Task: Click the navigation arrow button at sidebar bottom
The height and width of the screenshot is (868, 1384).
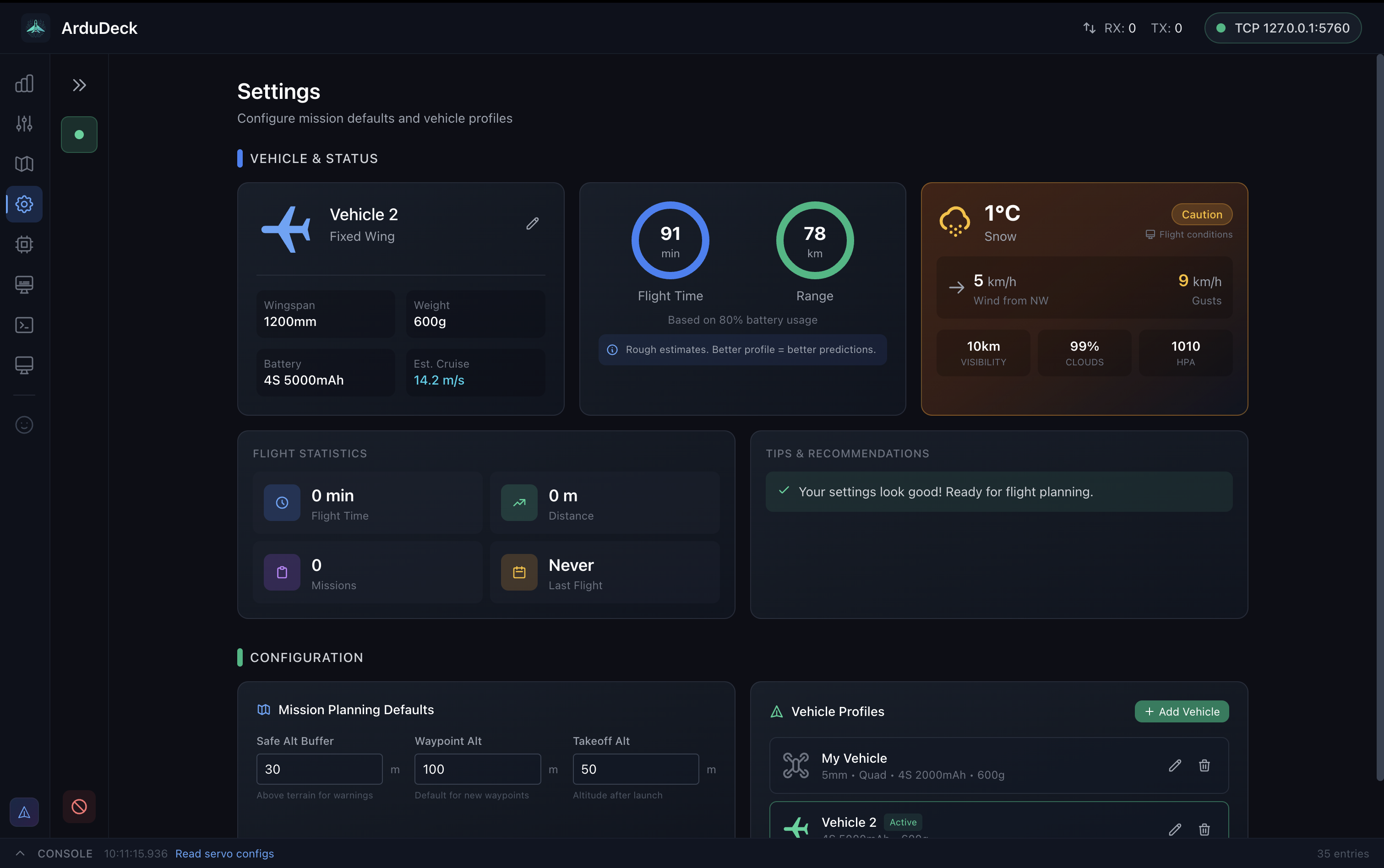Action: pos(24,812)
